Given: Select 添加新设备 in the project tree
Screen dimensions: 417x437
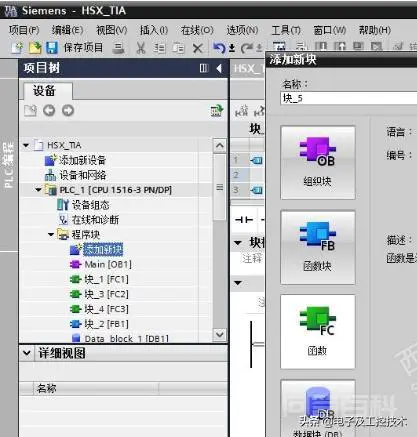Looking at the screenshot, I should click(x=83, y=160).
